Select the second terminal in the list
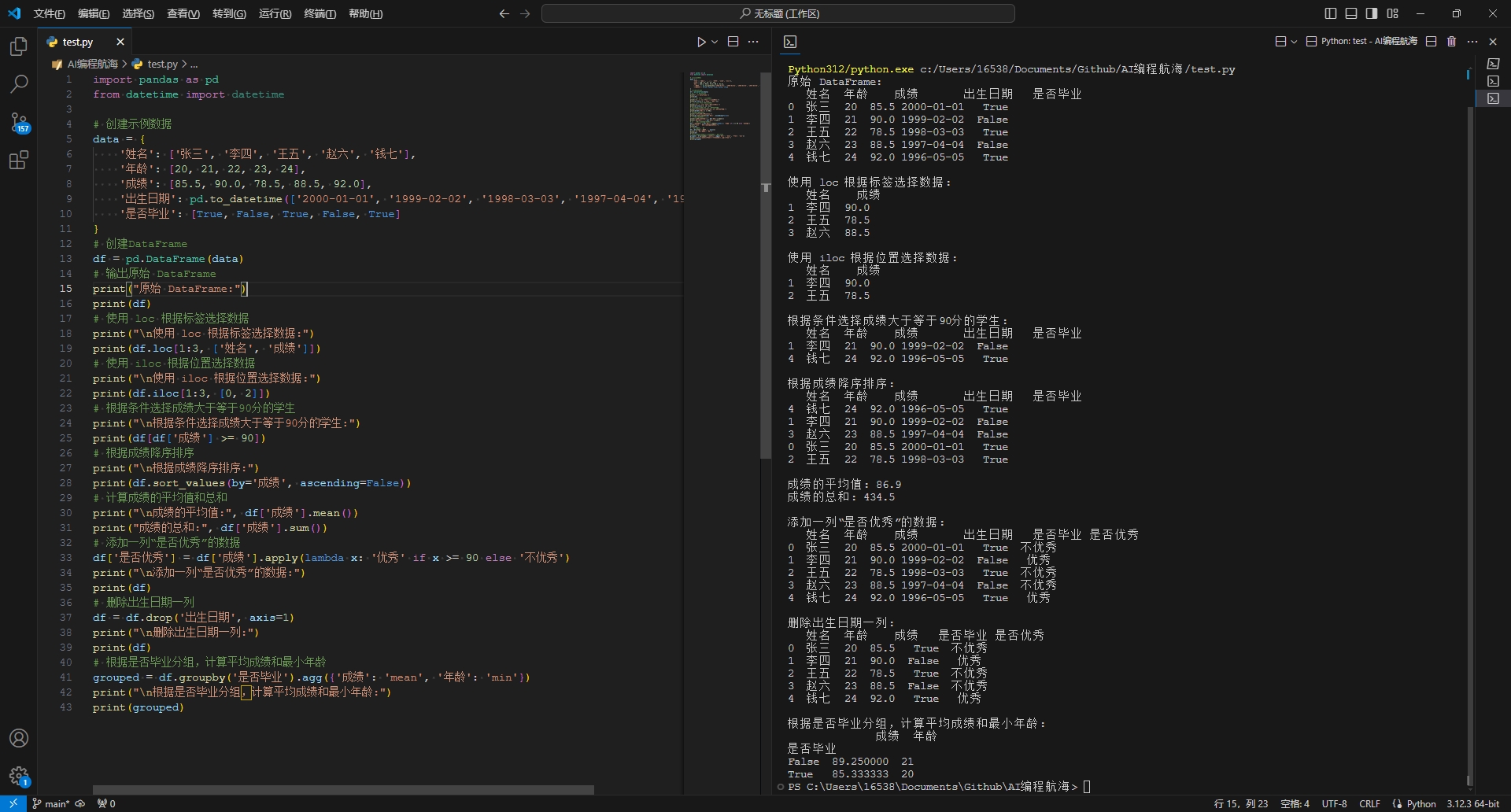This screenshot has width=1511, height=812. point(1493,81)
